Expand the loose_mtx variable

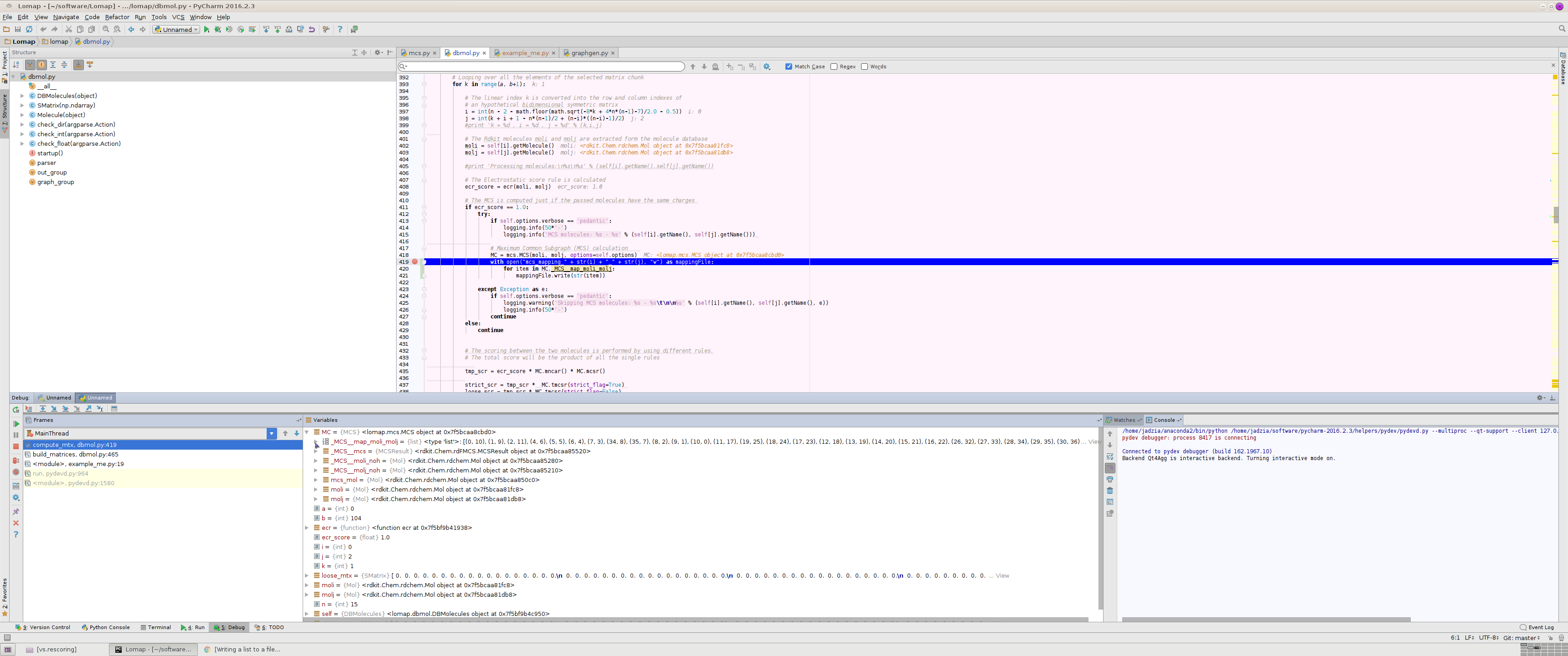click(307, 576)
